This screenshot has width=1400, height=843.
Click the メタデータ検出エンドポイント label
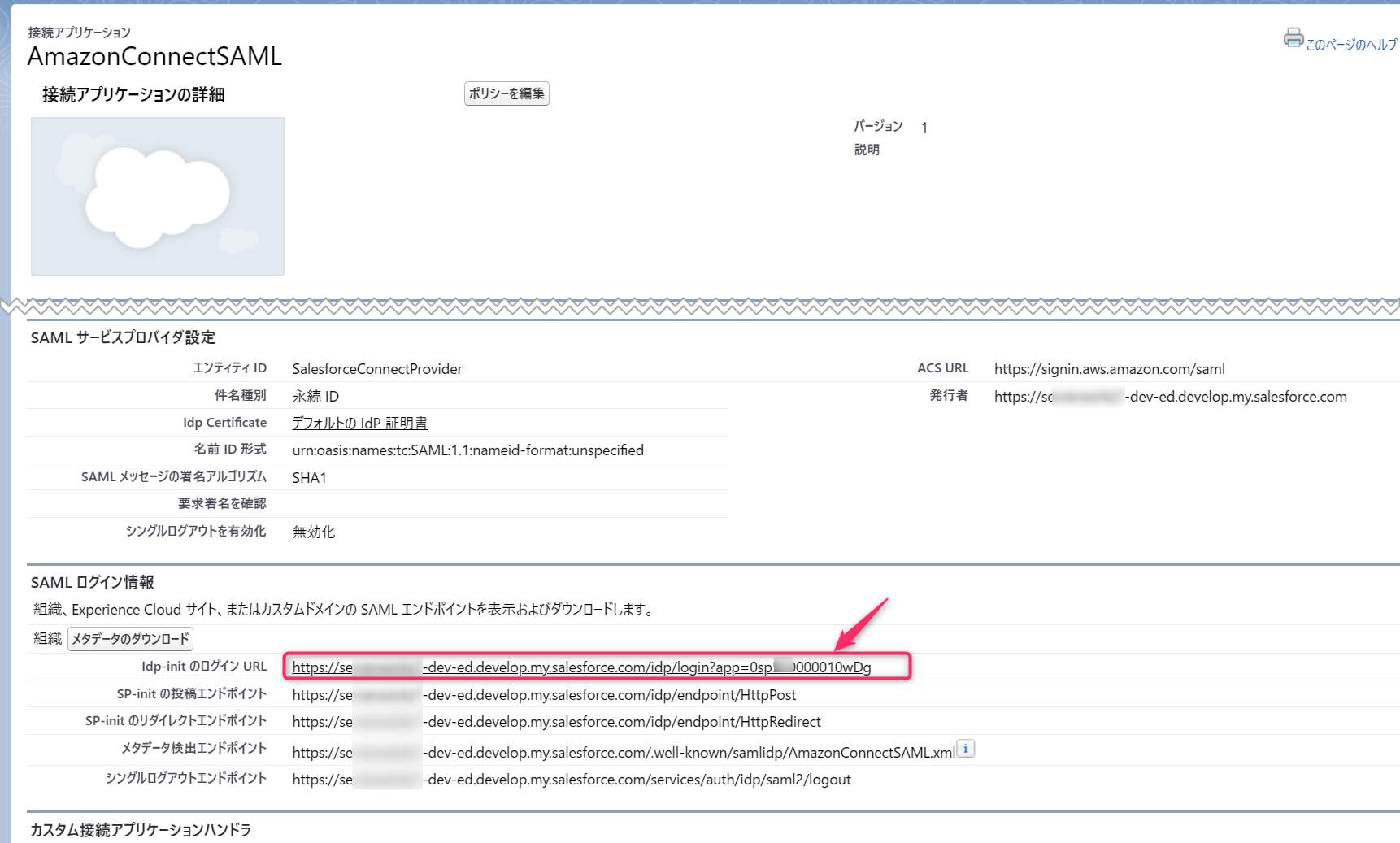194,749
